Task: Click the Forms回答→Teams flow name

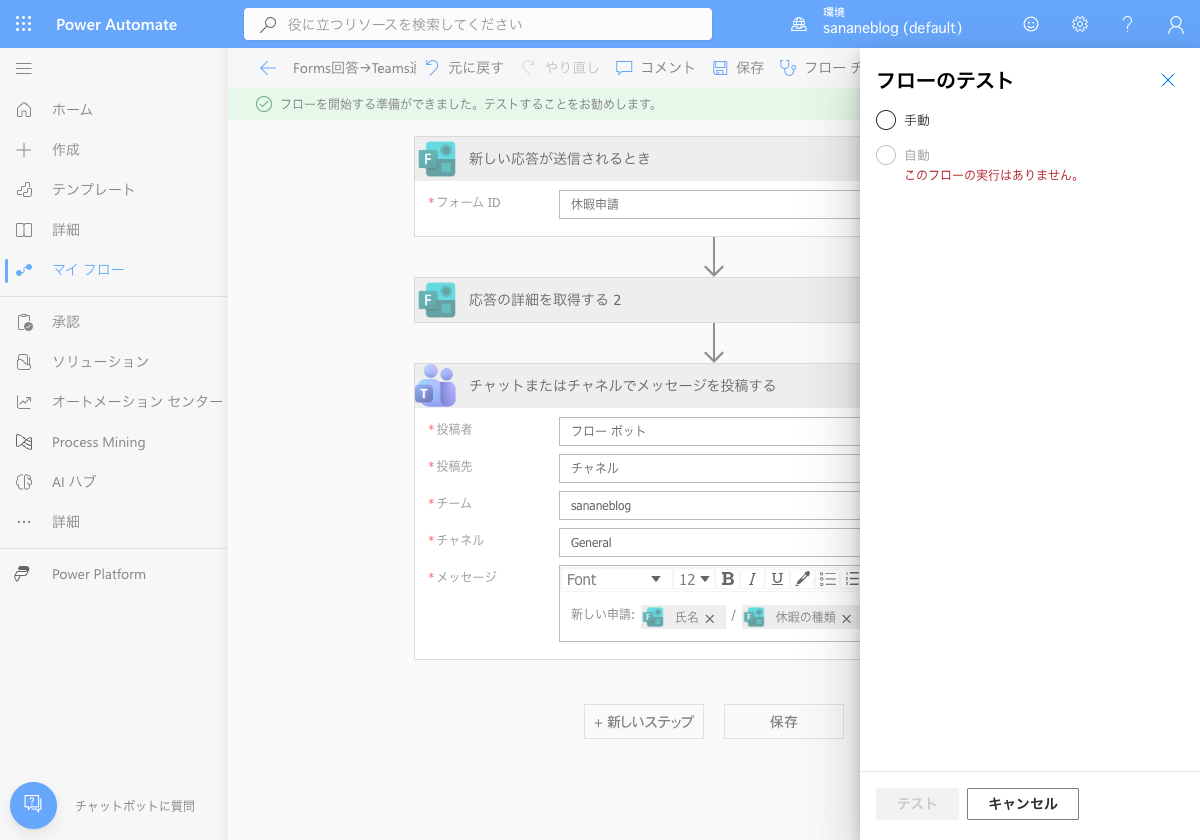Action: click(355, 68)
